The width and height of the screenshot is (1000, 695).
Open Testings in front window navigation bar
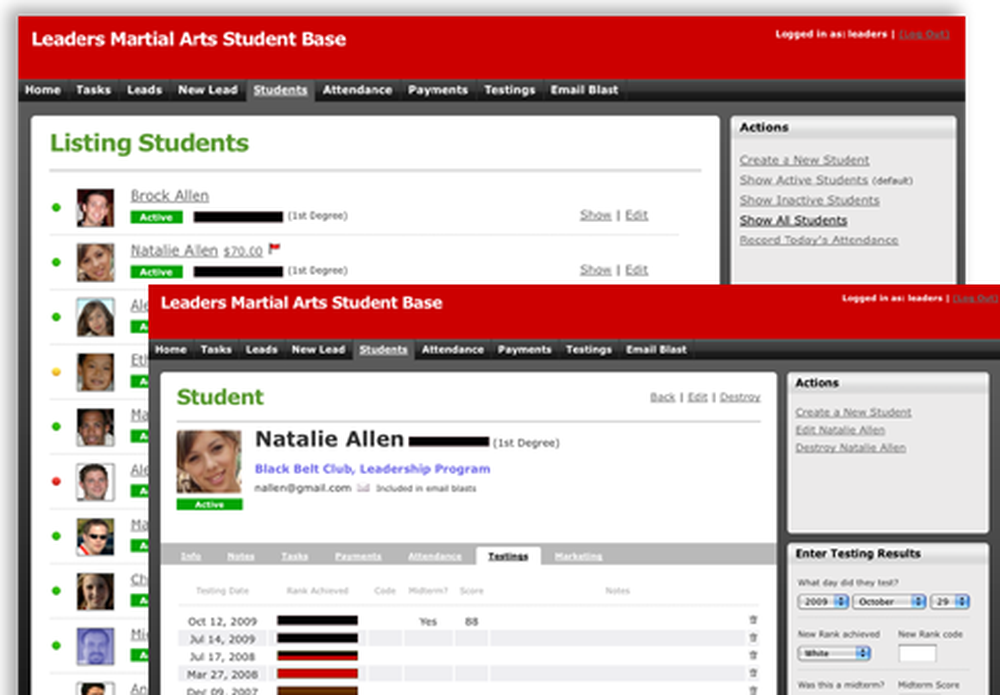point(589,349)
